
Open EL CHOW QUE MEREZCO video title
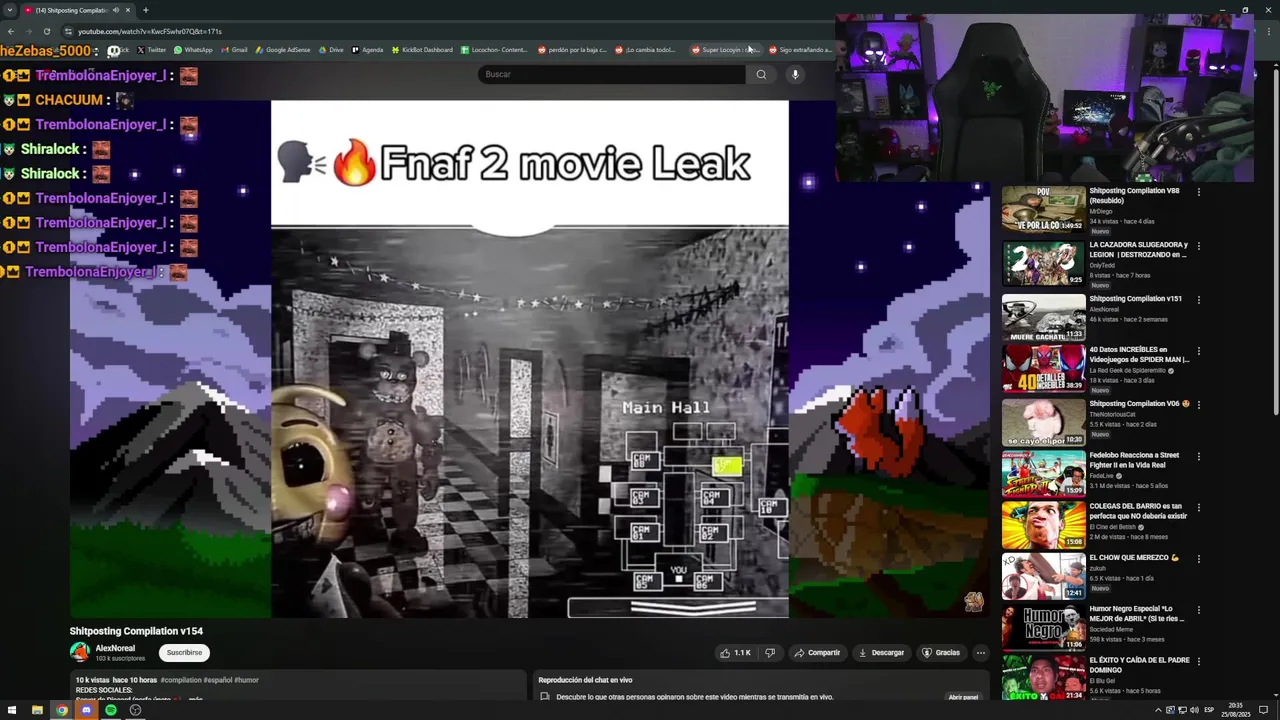(x=1134, y=558)
